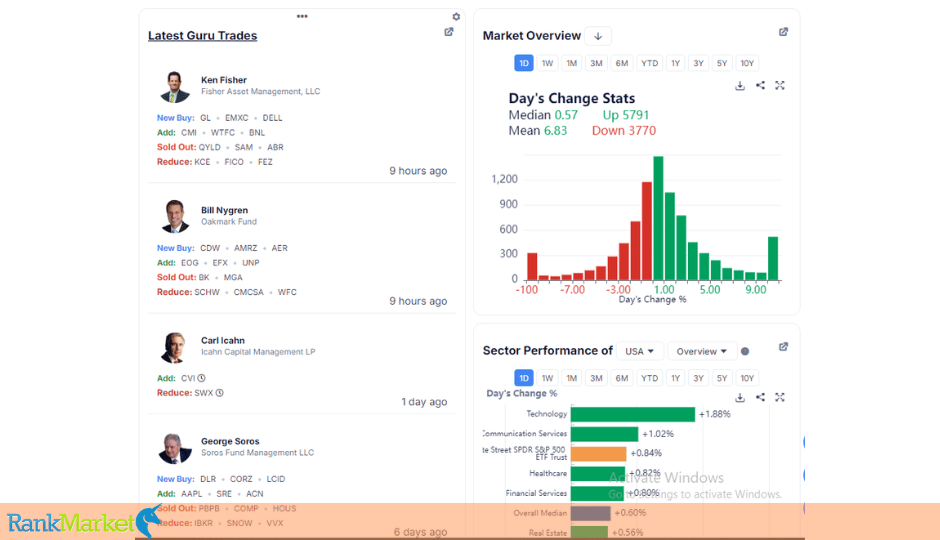Click the three-dot drag handle above Guru Trades
940x540 pixels.
[302, 16]
